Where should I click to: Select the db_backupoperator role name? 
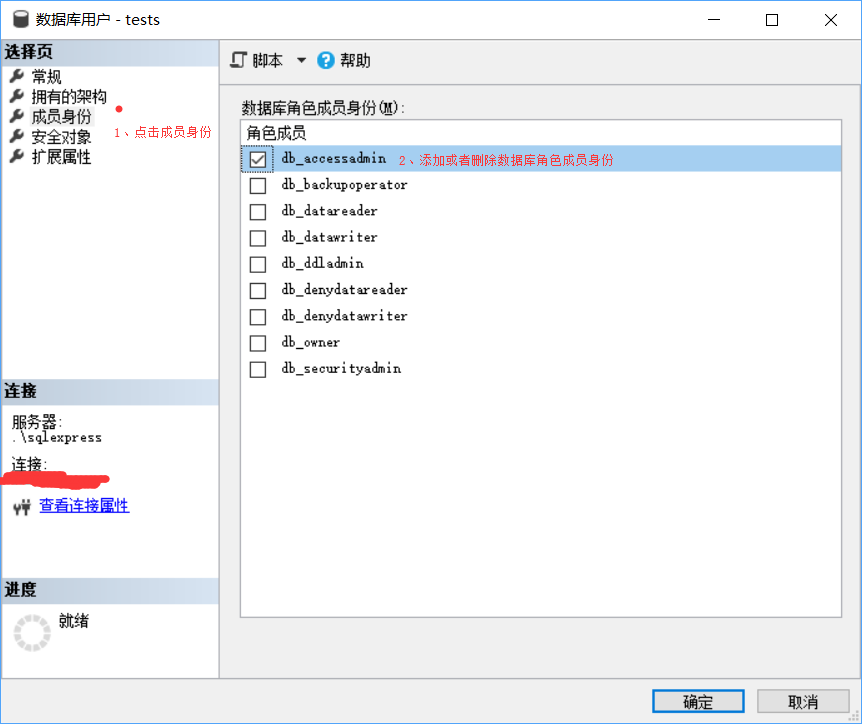pos(344,185)
